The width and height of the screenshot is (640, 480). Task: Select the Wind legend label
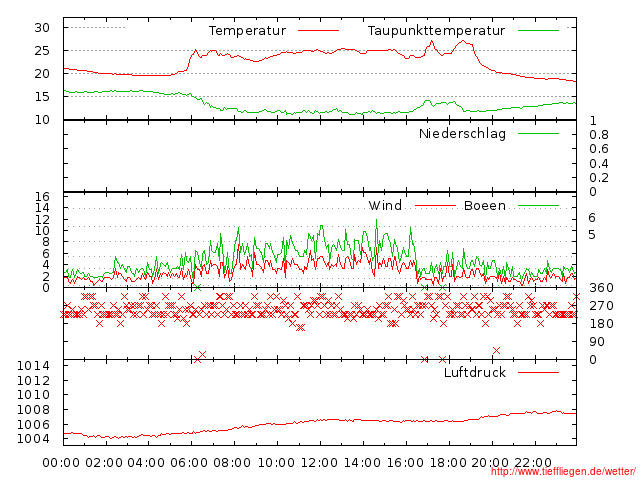(385, 205)
